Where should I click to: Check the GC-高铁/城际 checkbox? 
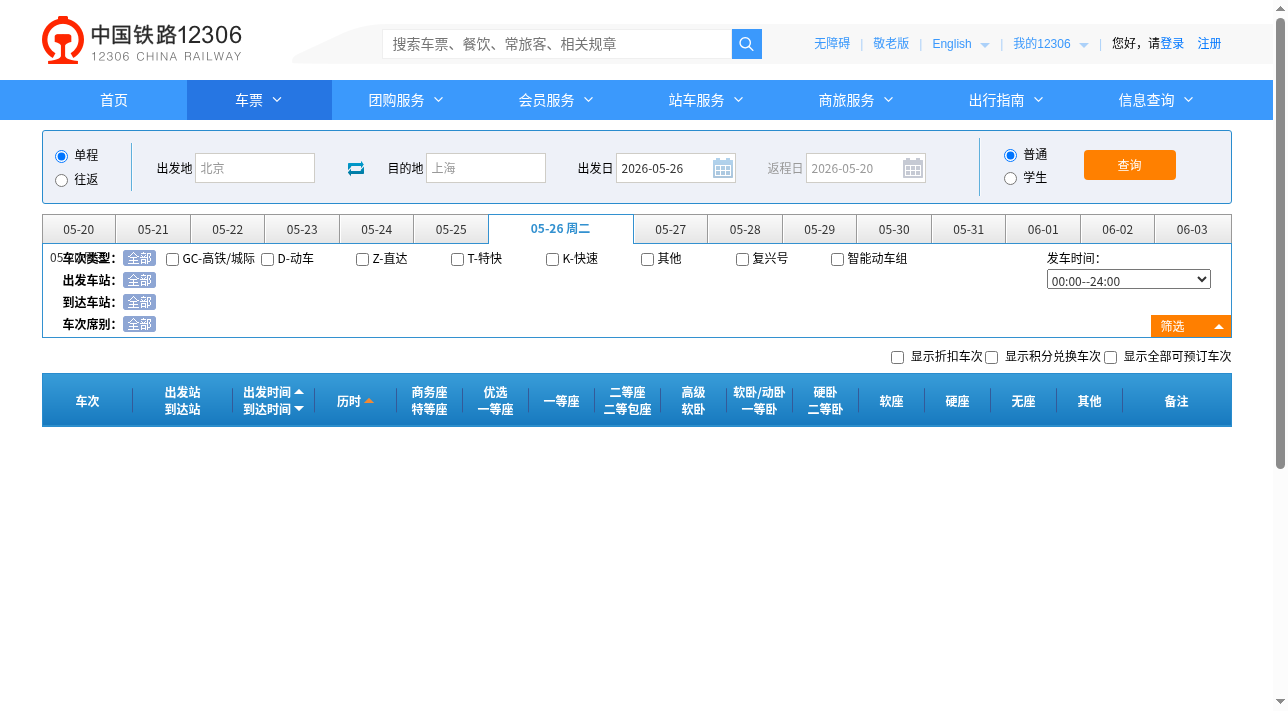pyautogui.click(x=172, y=259)
